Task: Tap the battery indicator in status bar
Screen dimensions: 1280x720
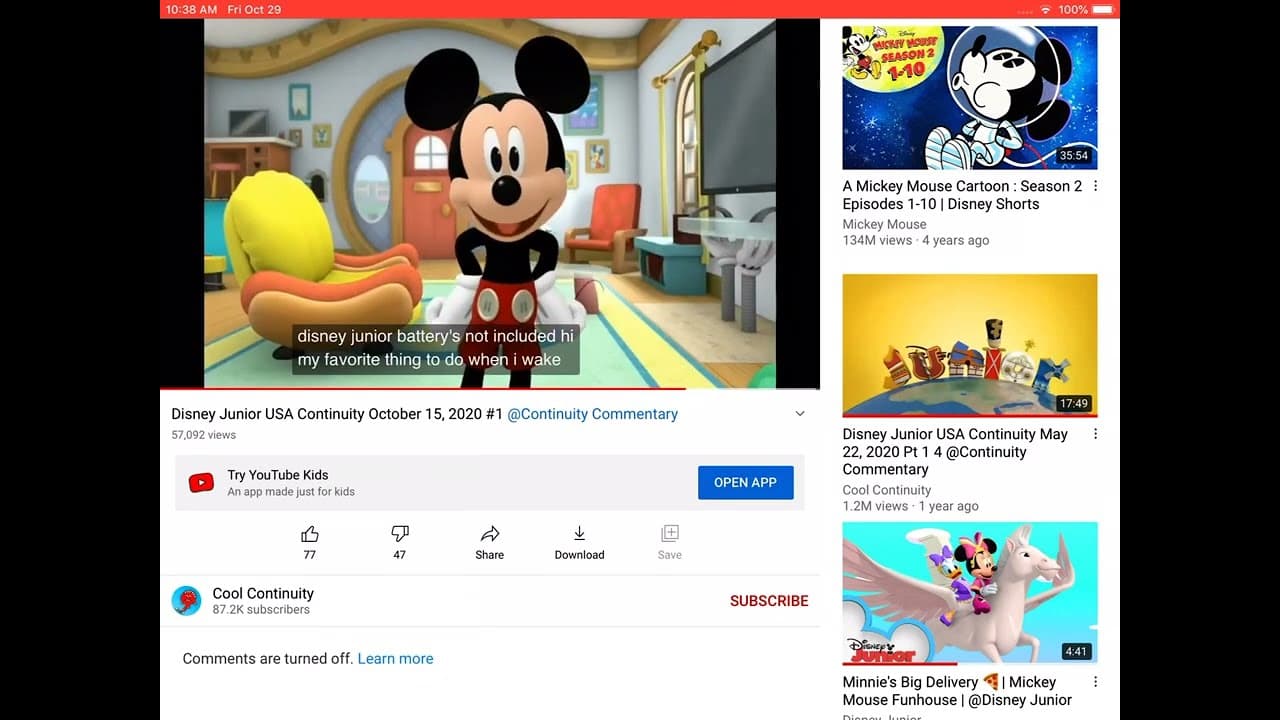Action: 1102,9
